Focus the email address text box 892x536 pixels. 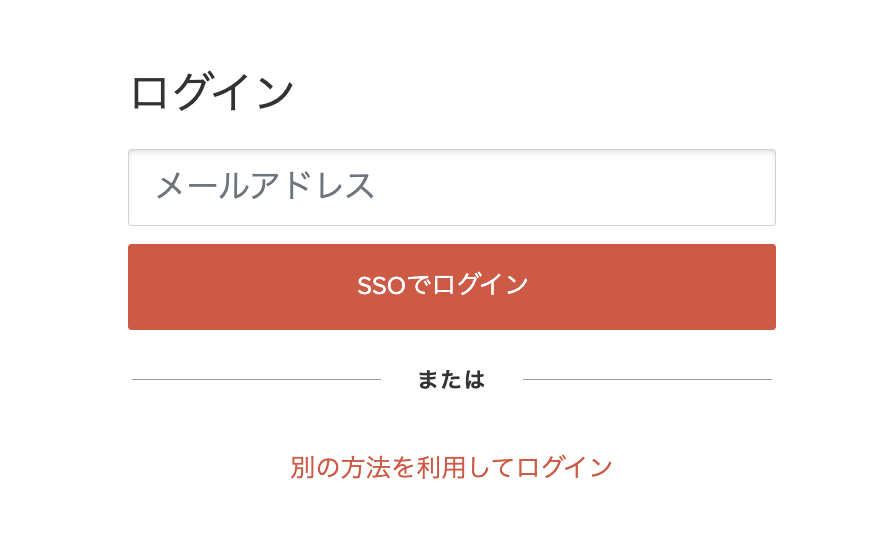point(452,188)
